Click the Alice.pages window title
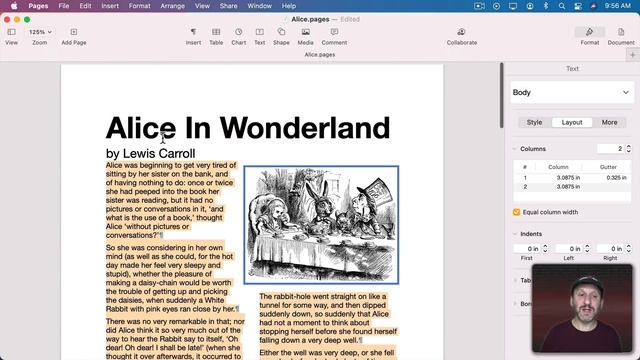Screen dimensions: 640x360 pos(310,19)
